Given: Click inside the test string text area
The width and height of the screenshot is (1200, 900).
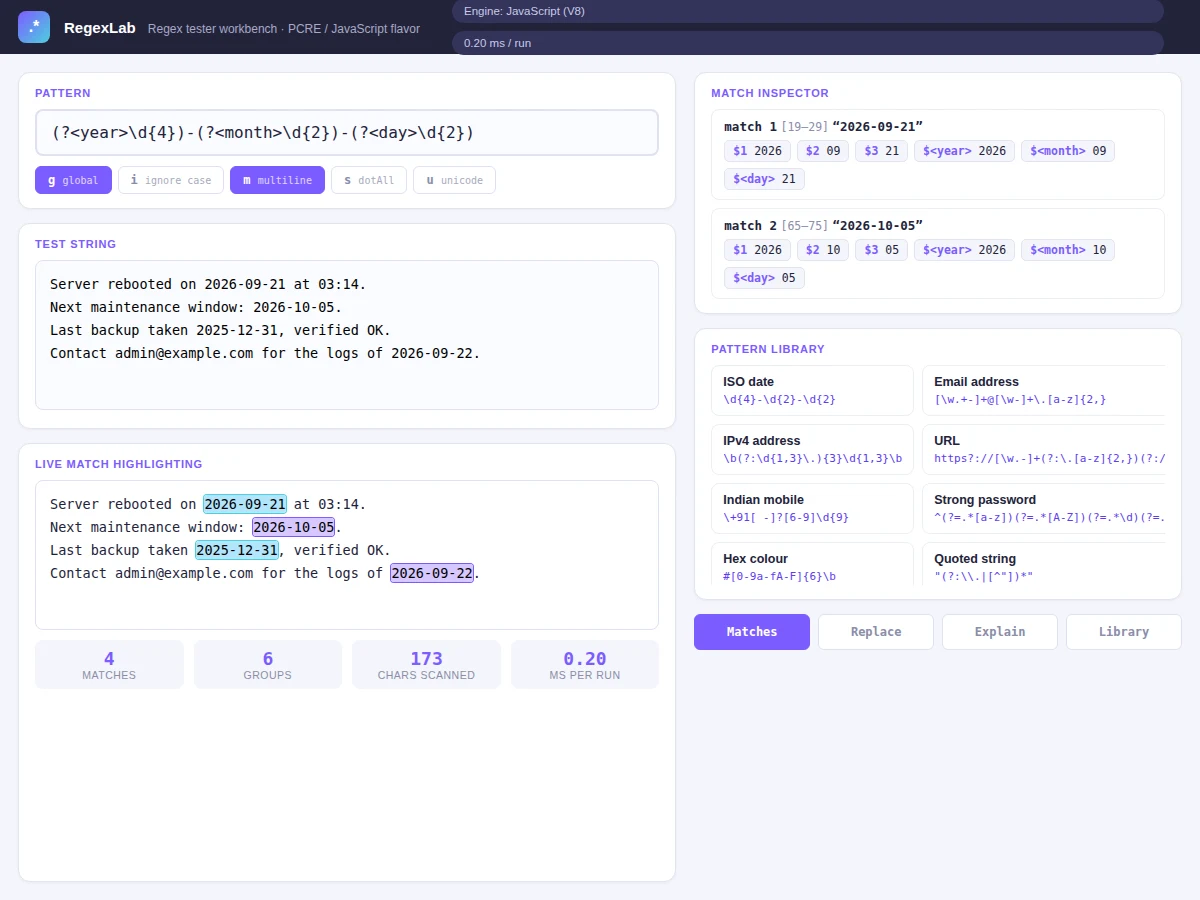Looking at the screenshot, I should tap(347, 335).
